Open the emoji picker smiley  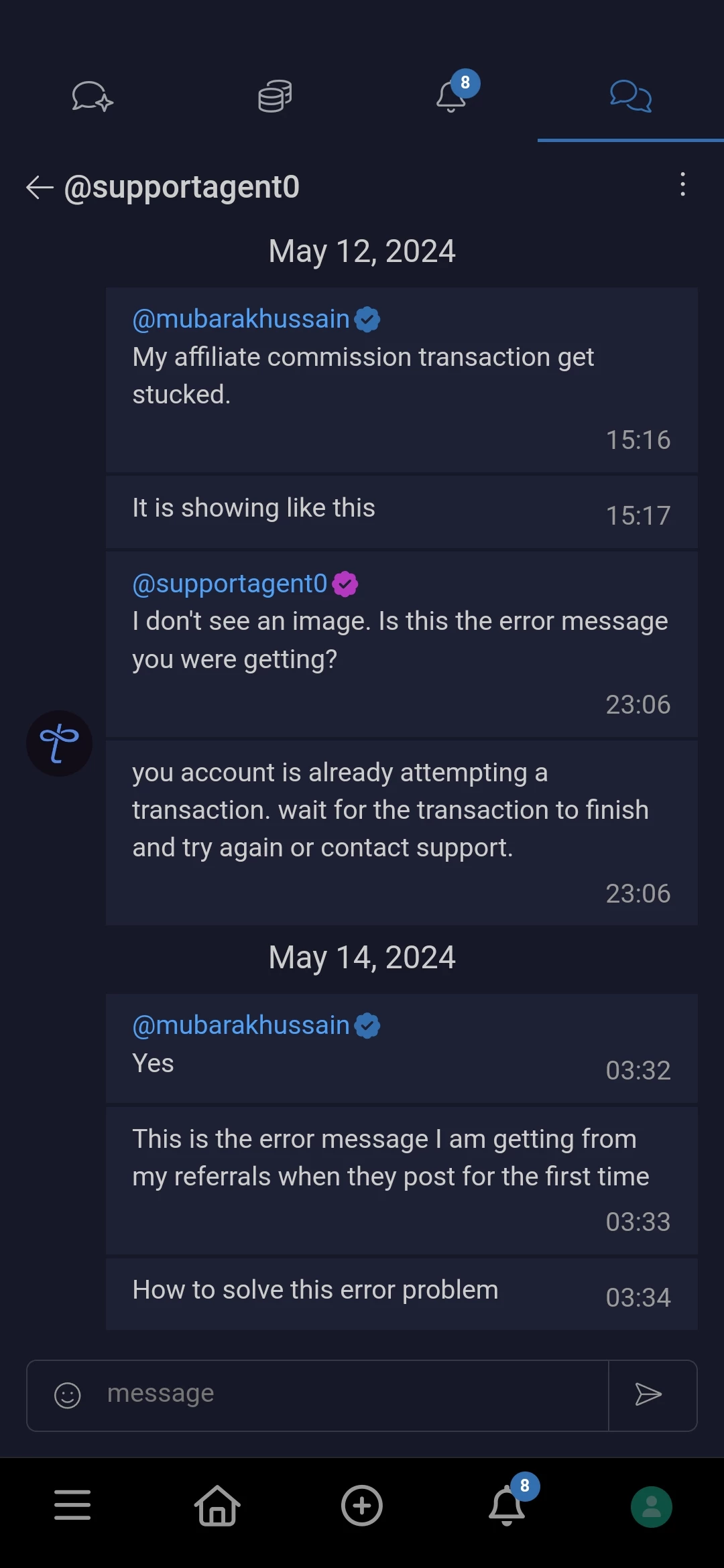[x=67, y=1396]
